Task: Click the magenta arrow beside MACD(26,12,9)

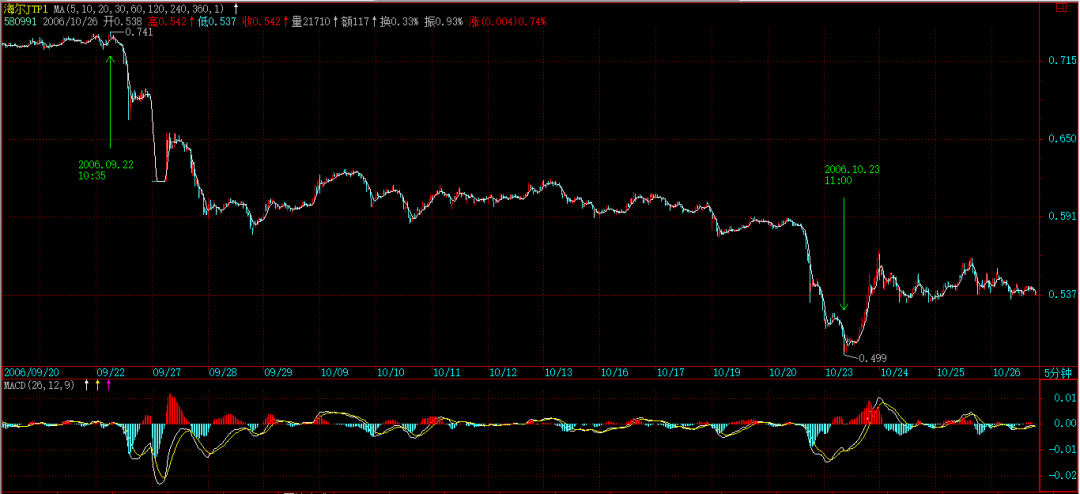Action: [108, 384]
